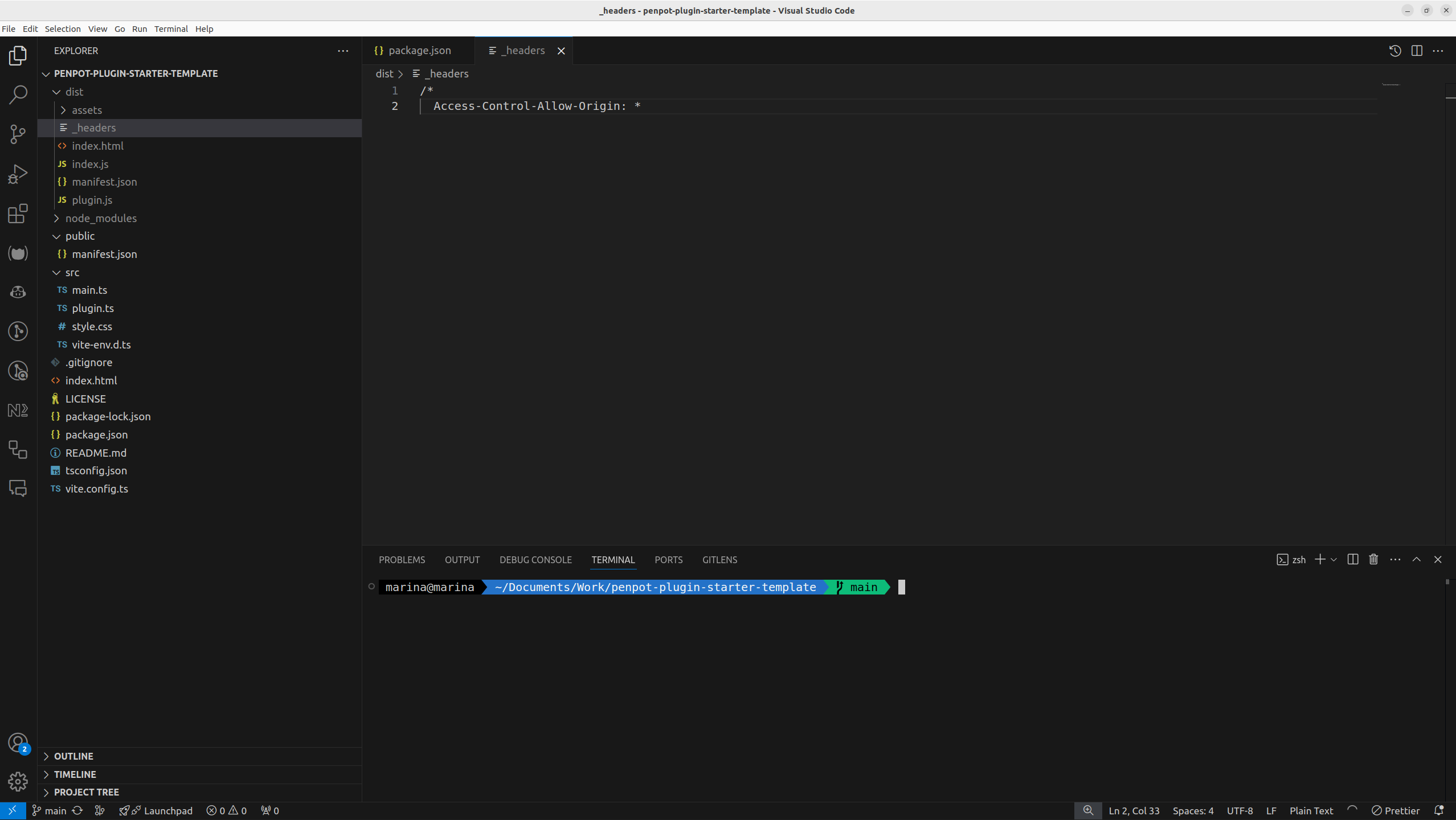Expand the node_modules folder
This screenshot has height=820, width=1456.
point(100,218)
